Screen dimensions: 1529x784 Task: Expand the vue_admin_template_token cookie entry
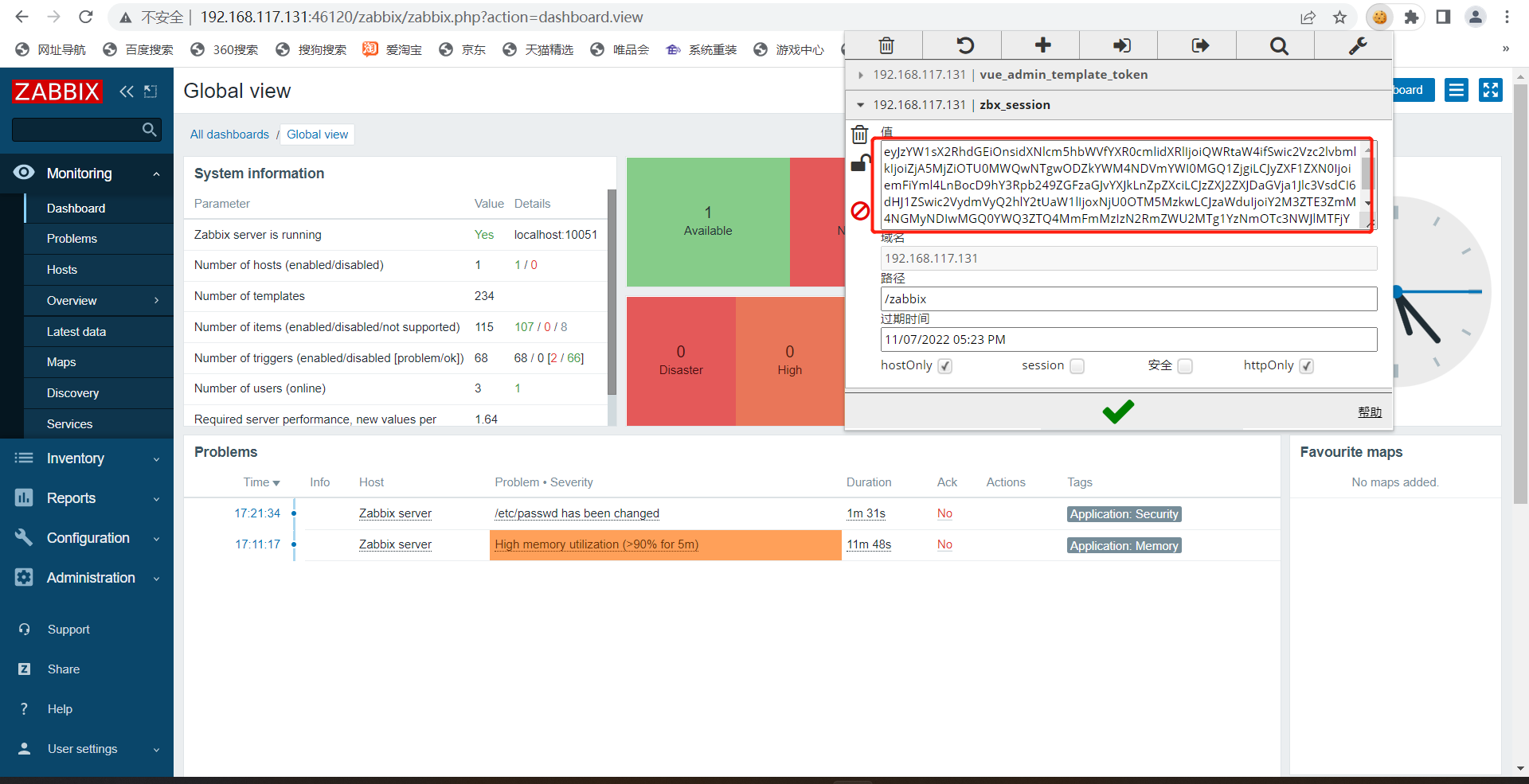click(861, 74)
